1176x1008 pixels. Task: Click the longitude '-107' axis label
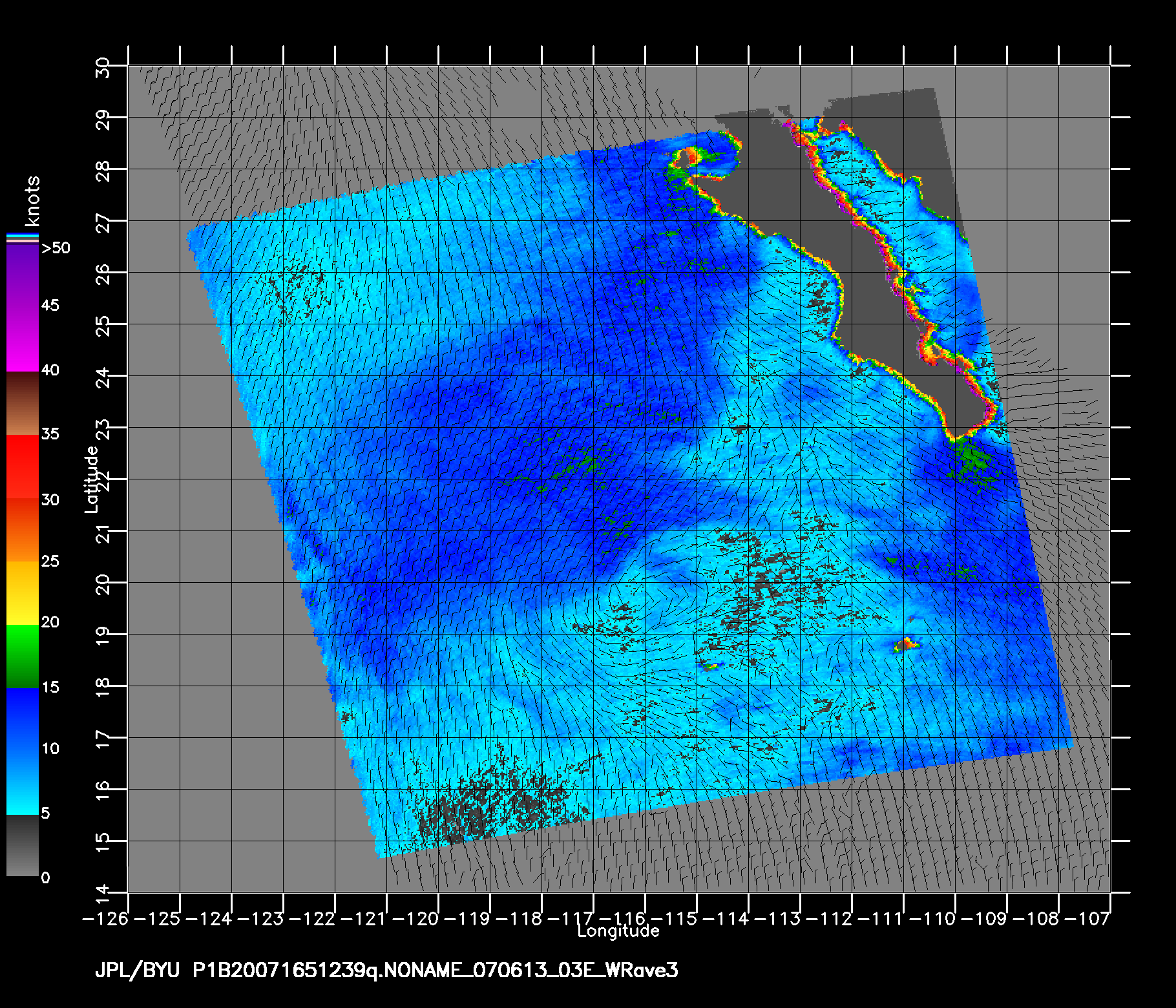[1087, 919]
